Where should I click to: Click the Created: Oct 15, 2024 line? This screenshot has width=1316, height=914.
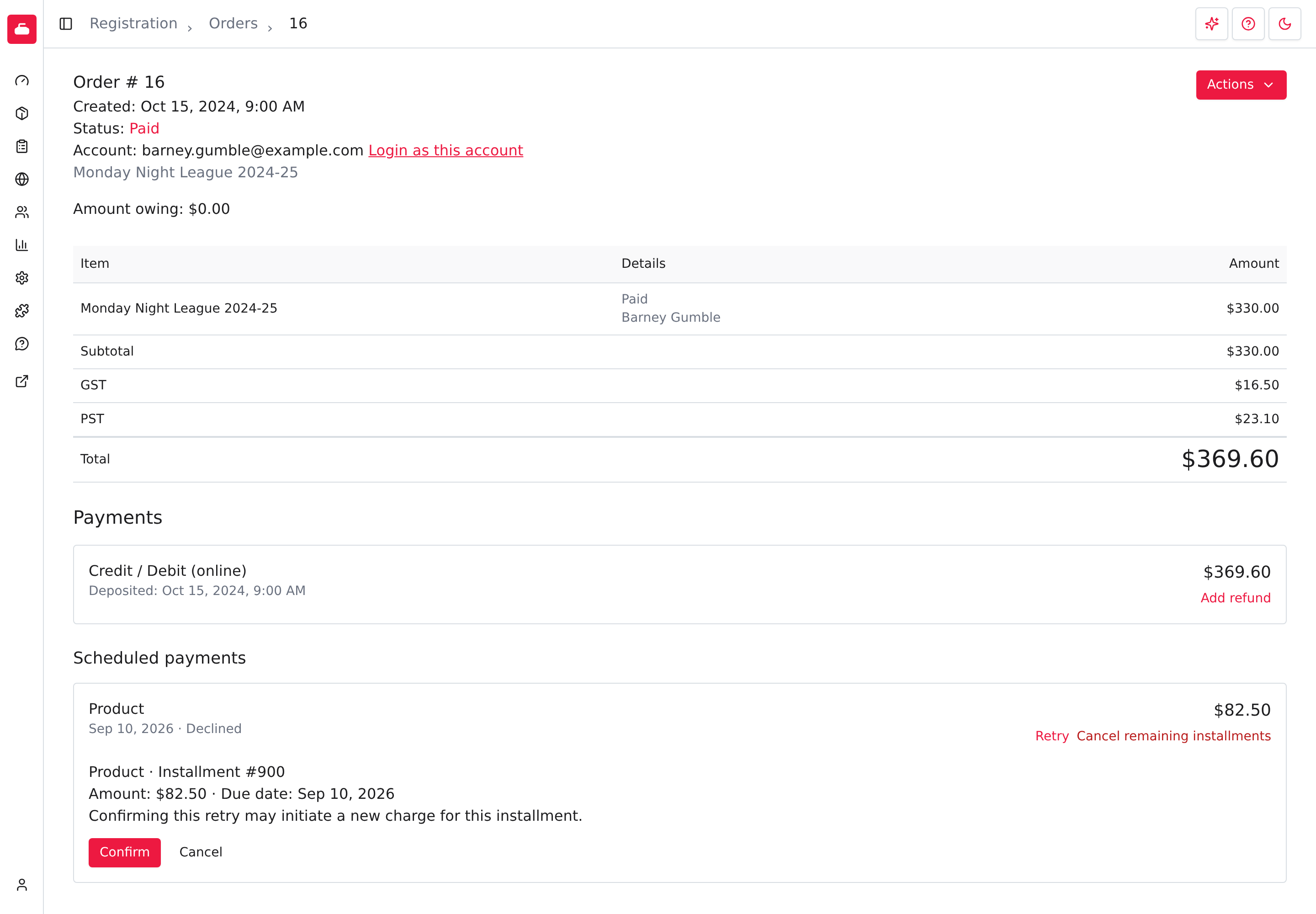pos(189,106)
